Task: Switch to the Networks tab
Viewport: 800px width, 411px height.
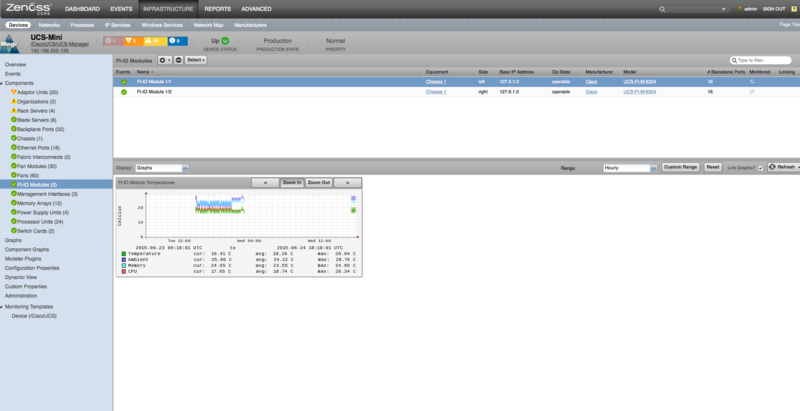Action: [49, 25]
